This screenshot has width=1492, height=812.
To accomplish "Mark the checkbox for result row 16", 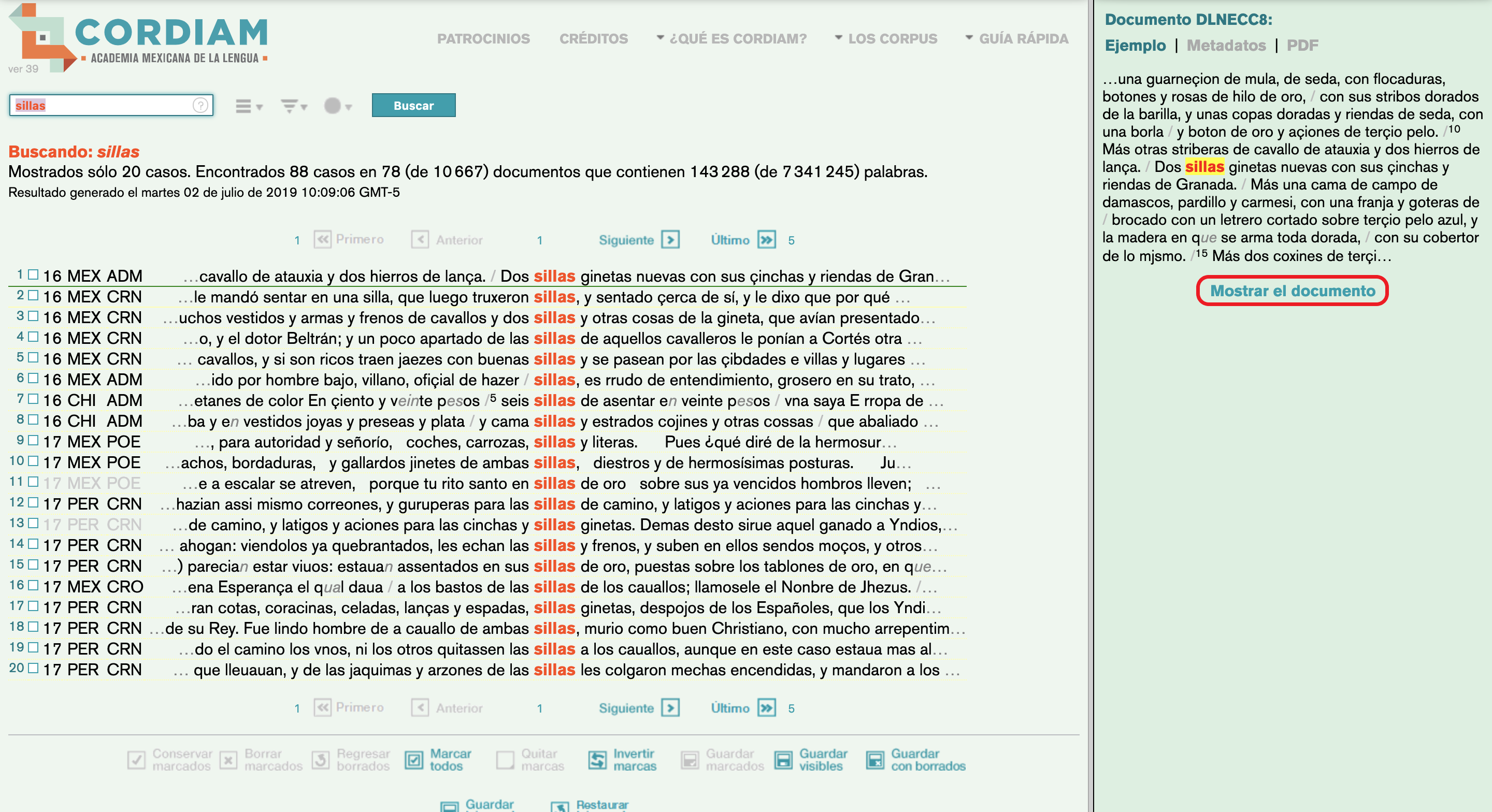I will (x=34, y=585).
